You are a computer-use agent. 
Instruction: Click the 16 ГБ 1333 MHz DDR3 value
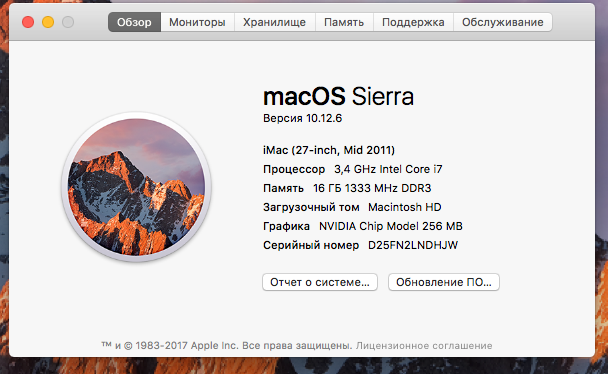tap(372, 188)
